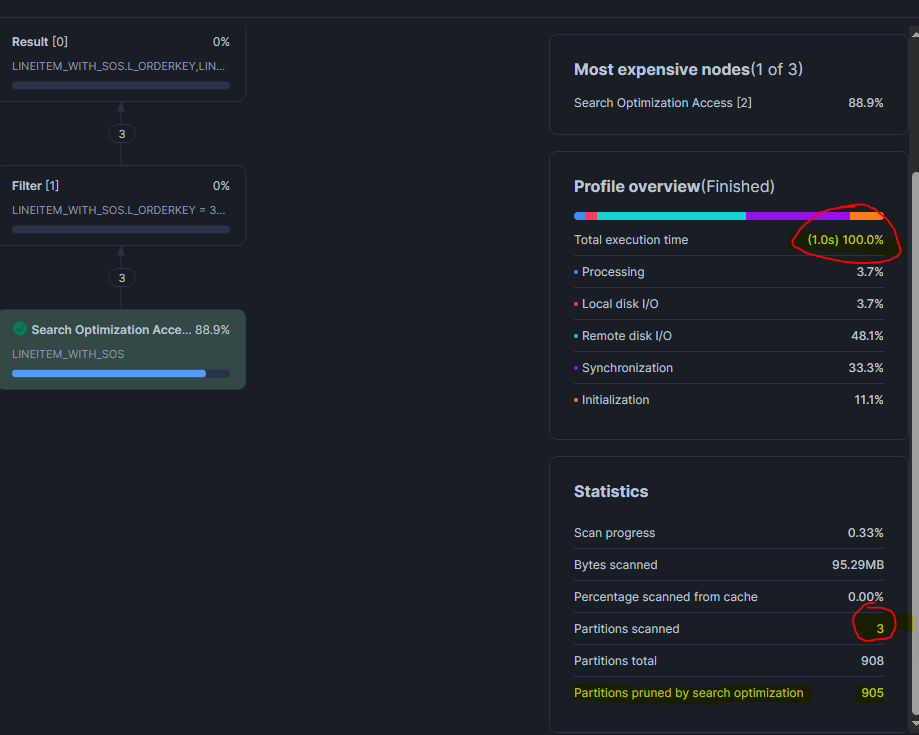
Task: Click the Total execution time row
Action: click(728, 240)
